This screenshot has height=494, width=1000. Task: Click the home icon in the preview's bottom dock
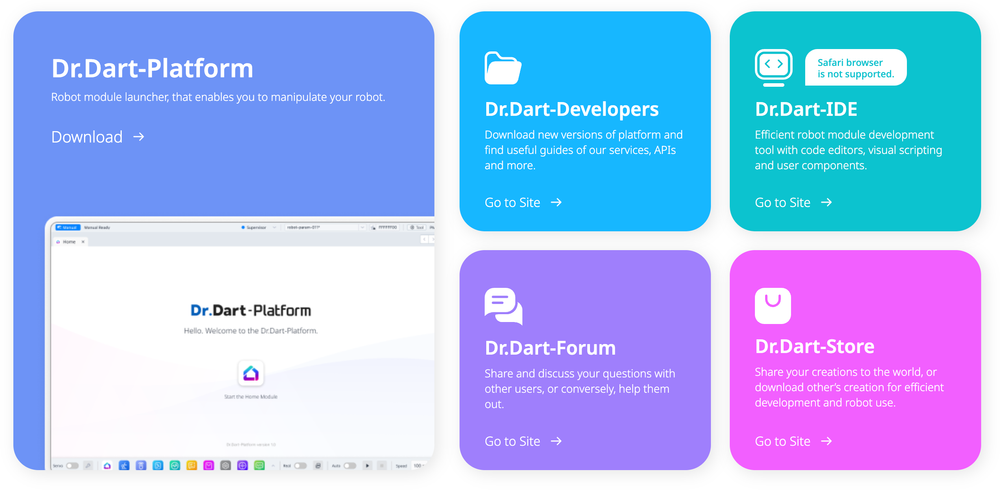pos(107,465)
